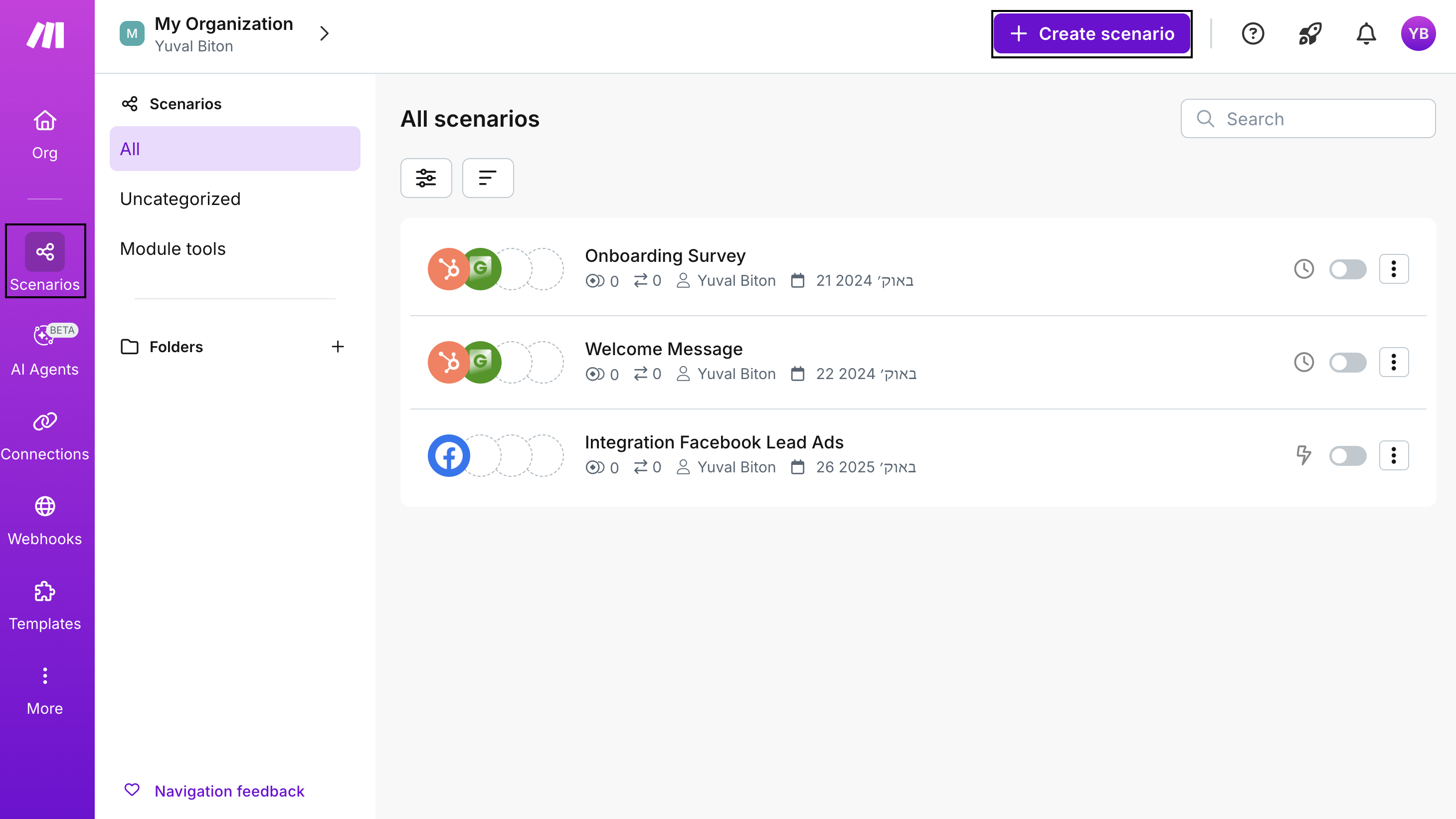The width and height of the screenshot is (1456, 819).
Task: Open the Templates puzzle icon
Action: [45, 605]
